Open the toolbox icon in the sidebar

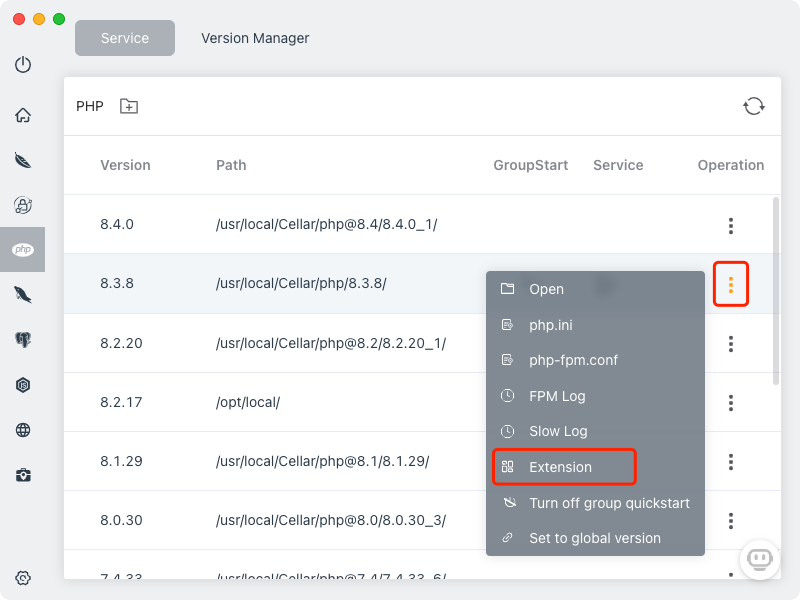tap(23, 475)
